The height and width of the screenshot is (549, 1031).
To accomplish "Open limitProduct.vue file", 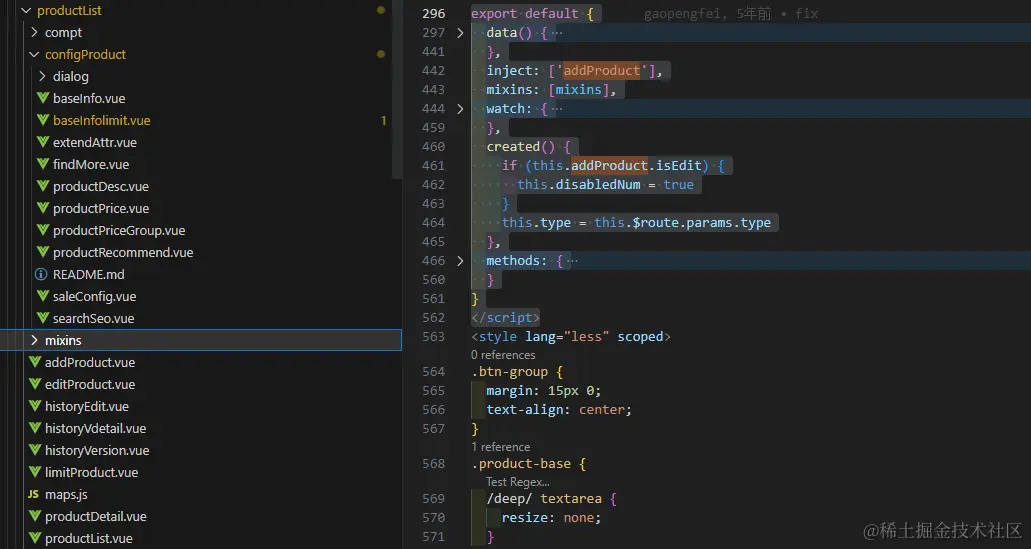I will 91,472.
